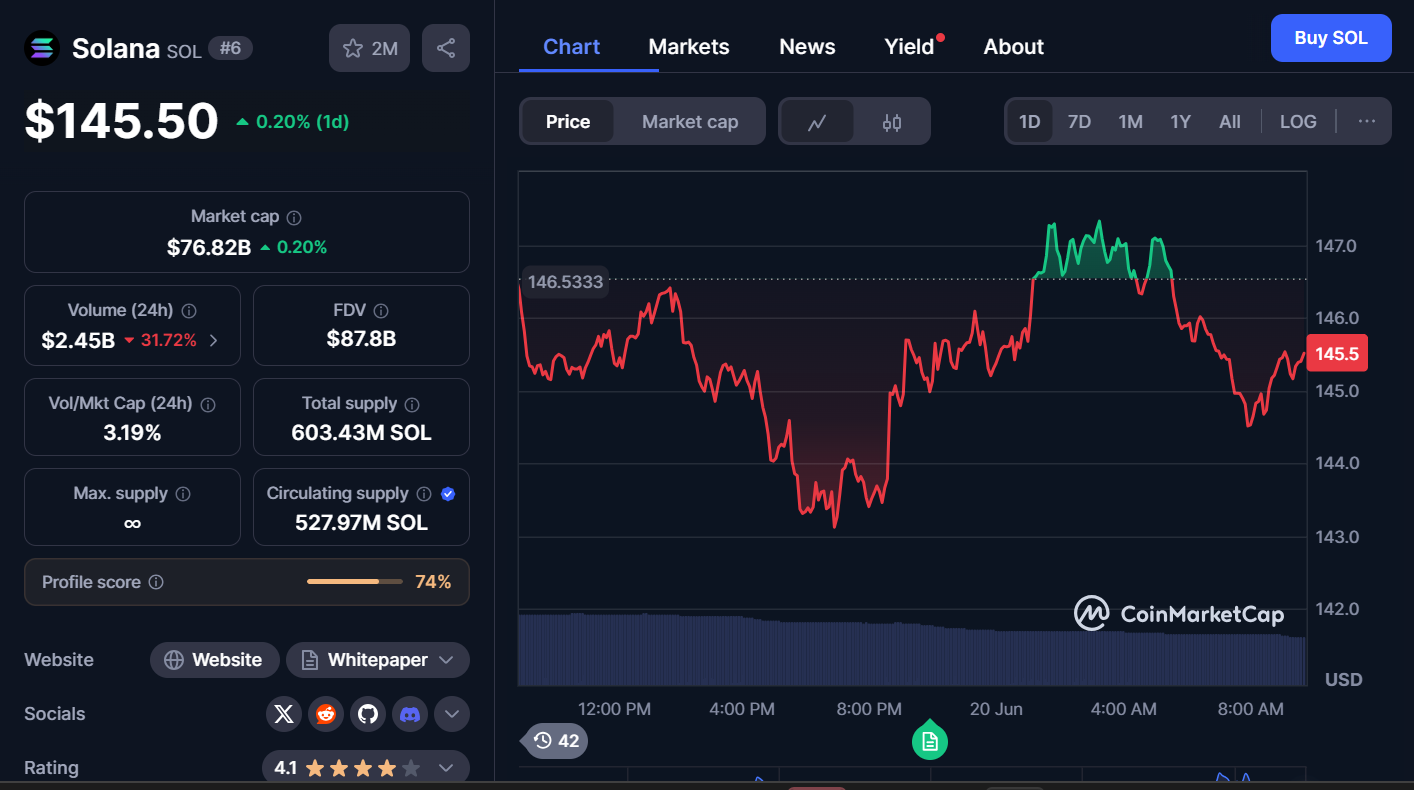The height and width of the screenshot is (790, 1414).
Task: Expand the Whitepaper dropdown
Action: pyautogui.click(x=446, y=660)
